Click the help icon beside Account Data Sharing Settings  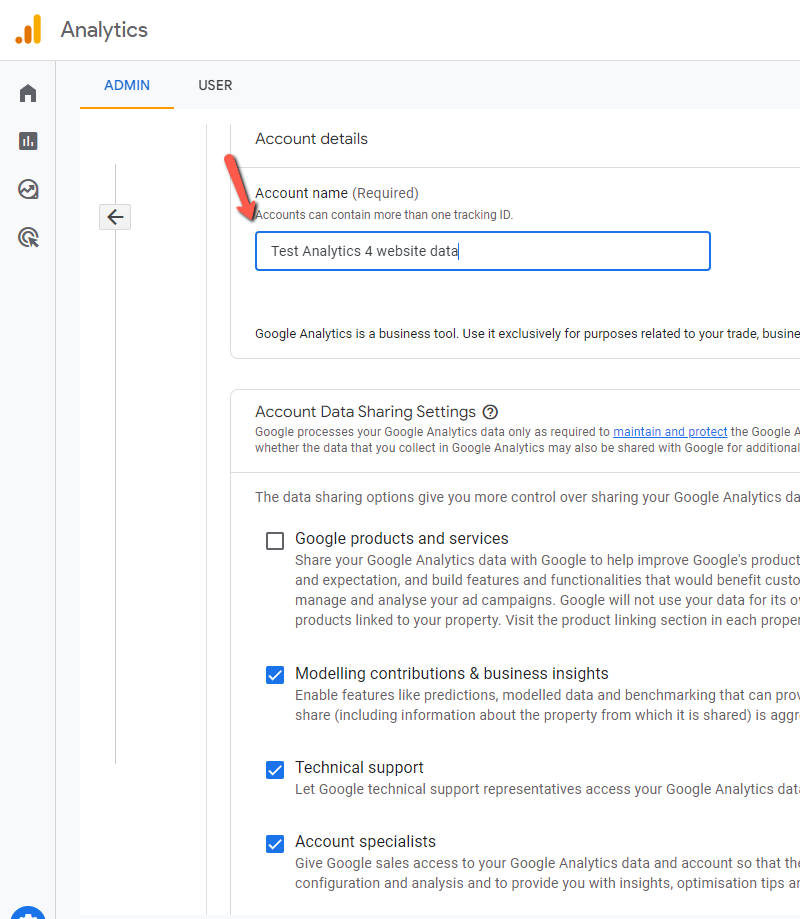click(x=490, y=412)
